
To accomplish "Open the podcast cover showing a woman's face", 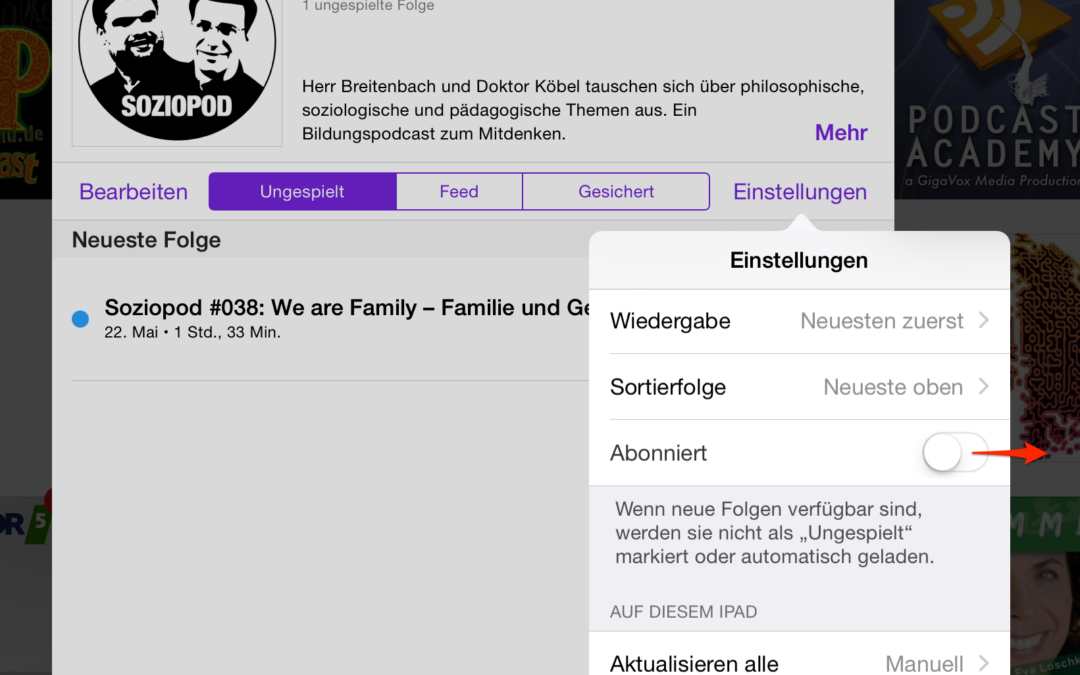I will pos(1045,590).
